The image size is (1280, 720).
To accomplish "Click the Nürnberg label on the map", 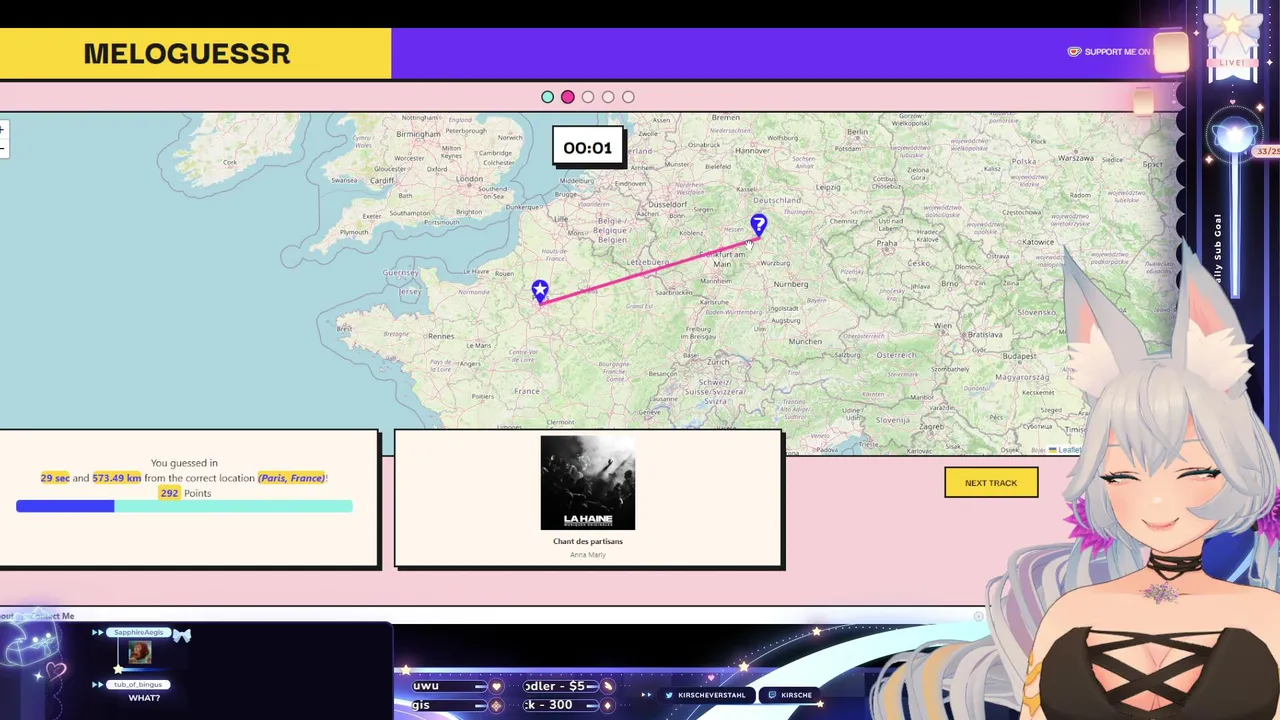I will pyautogui.click(x=790, y=284).
